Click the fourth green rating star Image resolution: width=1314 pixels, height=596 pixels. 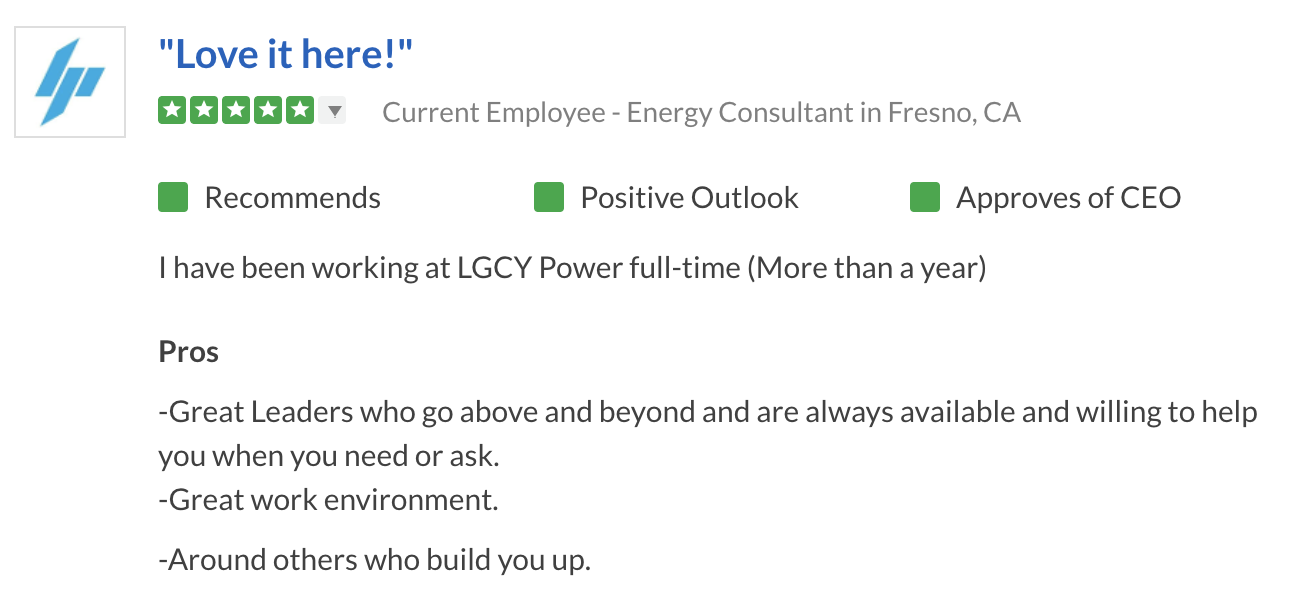(x=268, y=110)
